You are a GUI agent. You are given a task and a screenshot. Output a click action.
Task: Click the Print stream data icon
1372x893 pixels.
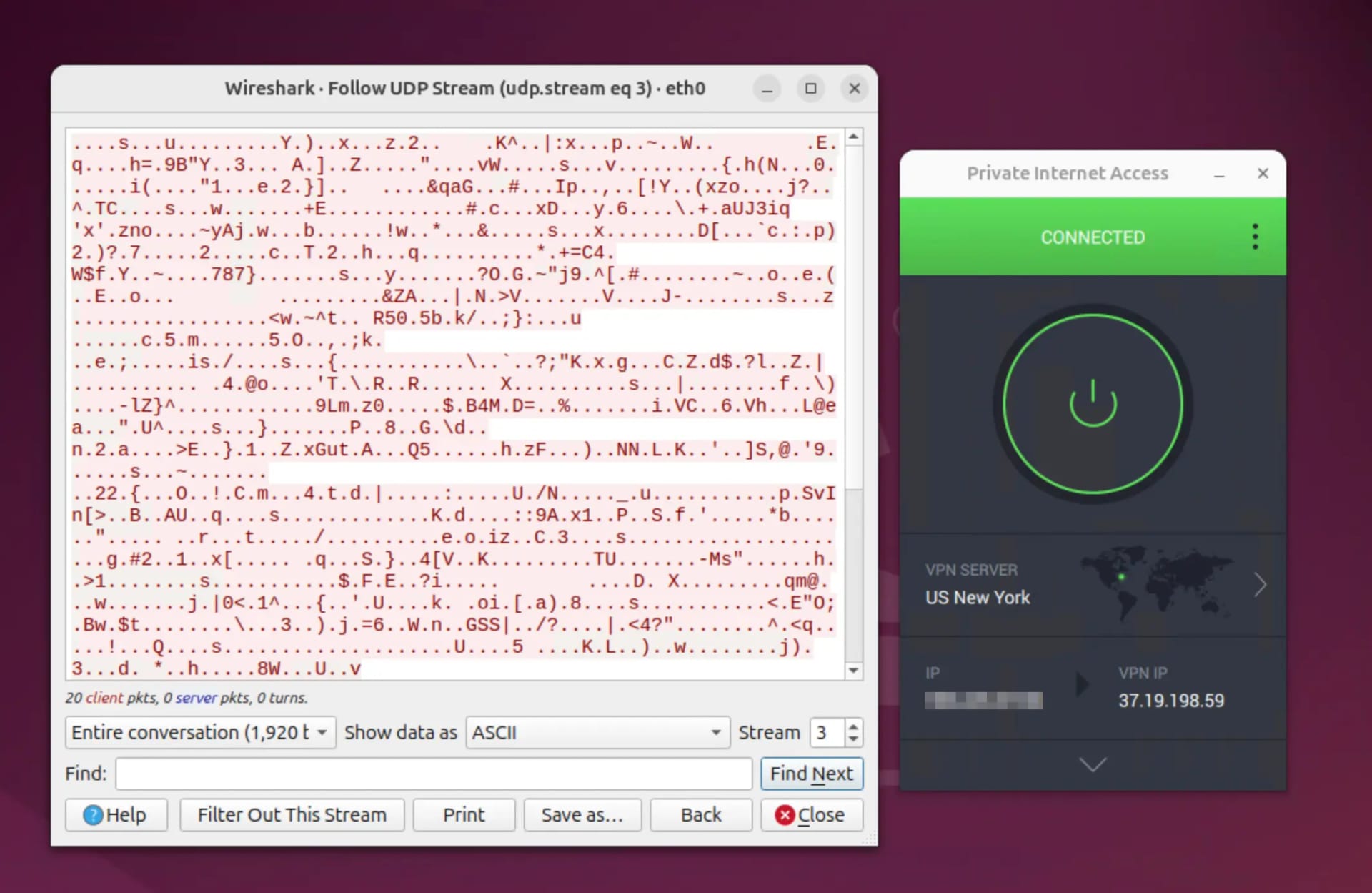(464, 814)
